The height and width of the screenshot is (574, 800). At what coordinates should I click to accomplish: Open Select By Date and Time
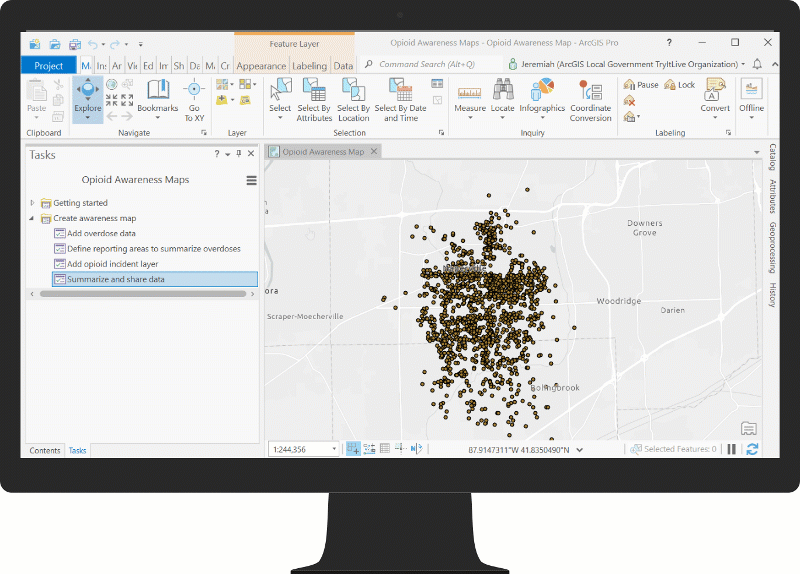point(401,100)
